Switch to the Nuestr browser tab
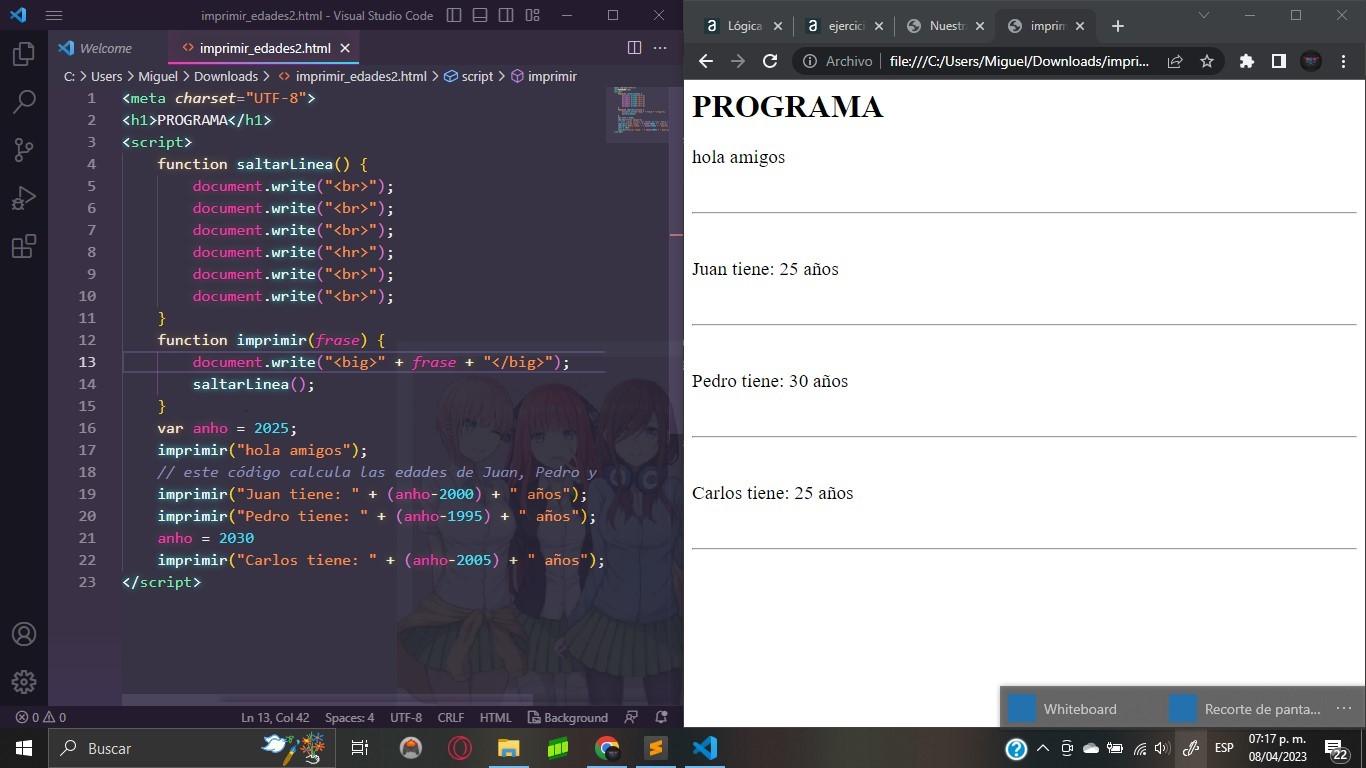 point(947,26)
